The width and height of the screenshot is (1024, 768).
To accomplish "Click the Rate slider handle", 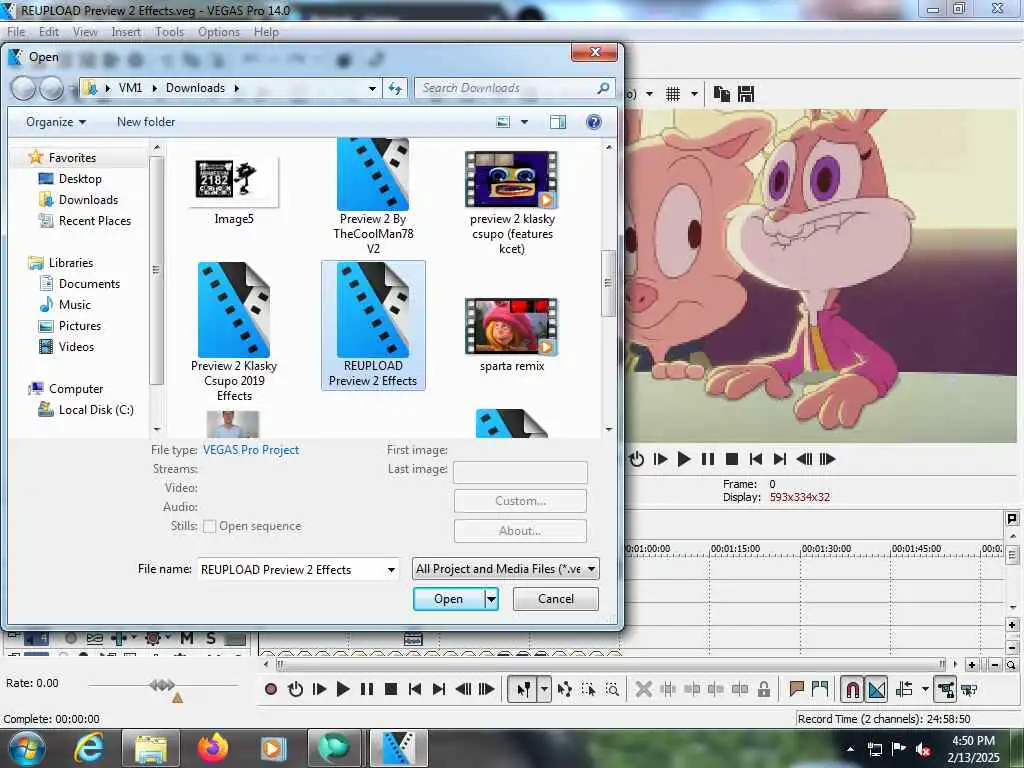I will [x=162, y=684].
